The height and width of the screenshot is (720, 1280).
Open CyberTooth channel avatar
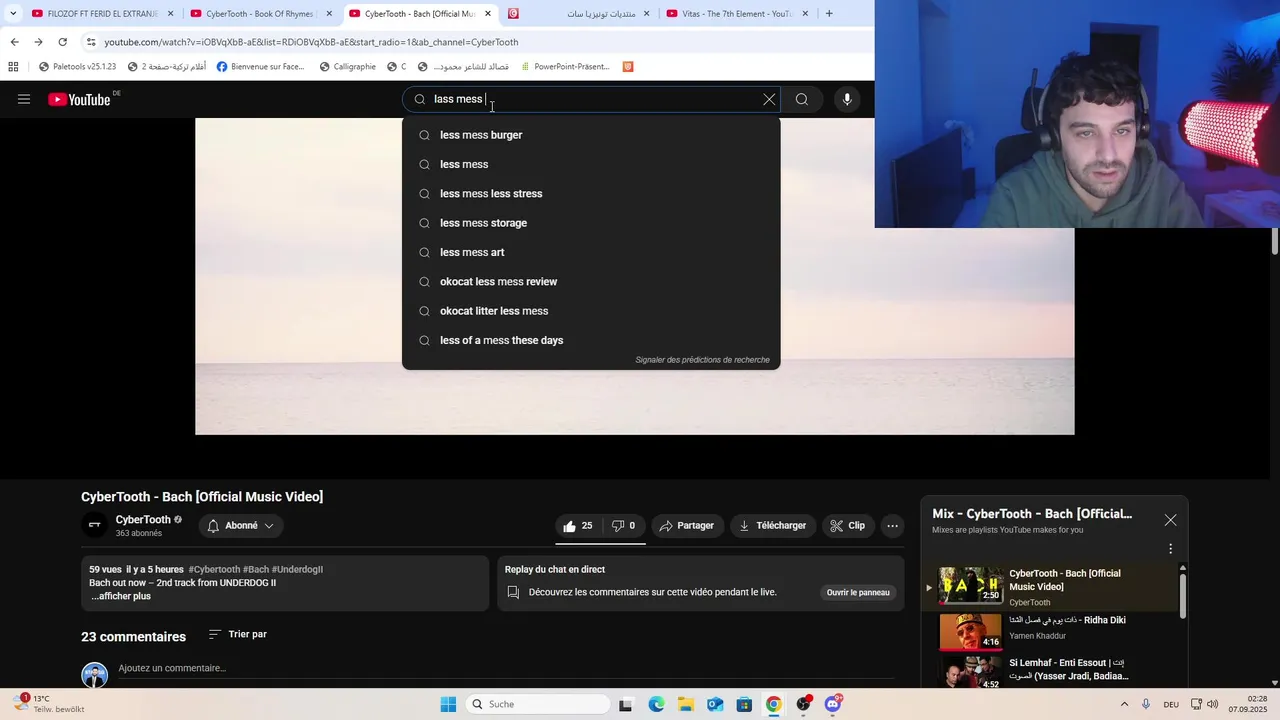coord(95,525)
